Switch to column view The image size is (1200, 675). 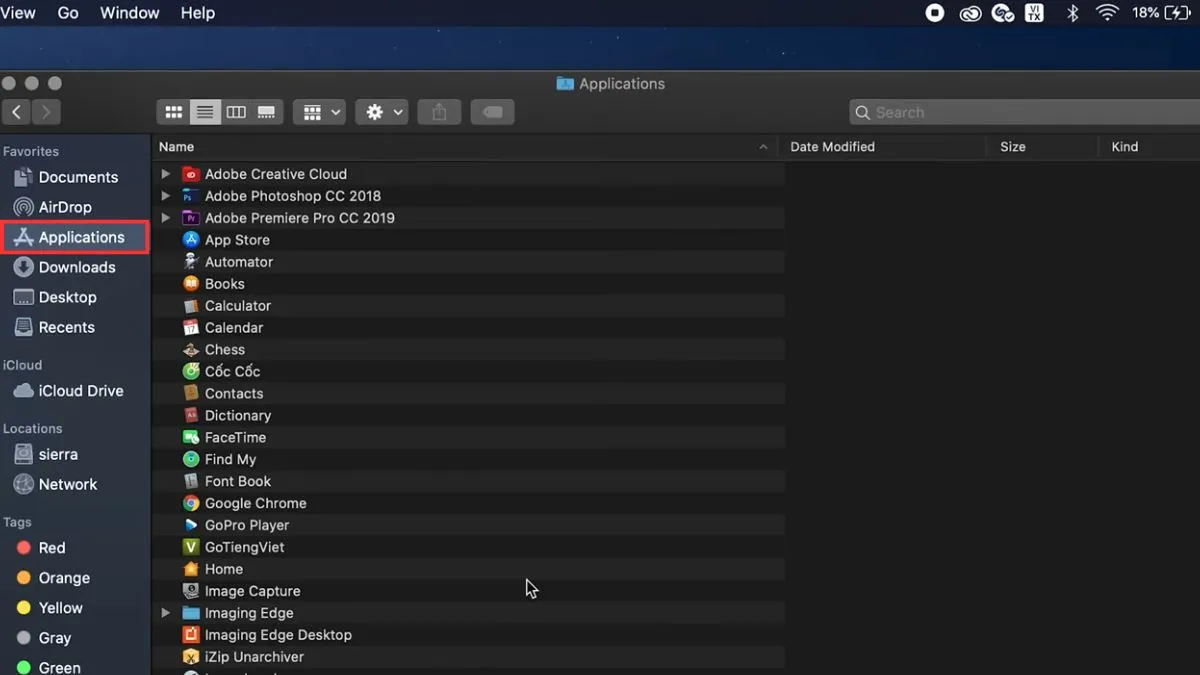pyautogui.click(x=236, y=113)
